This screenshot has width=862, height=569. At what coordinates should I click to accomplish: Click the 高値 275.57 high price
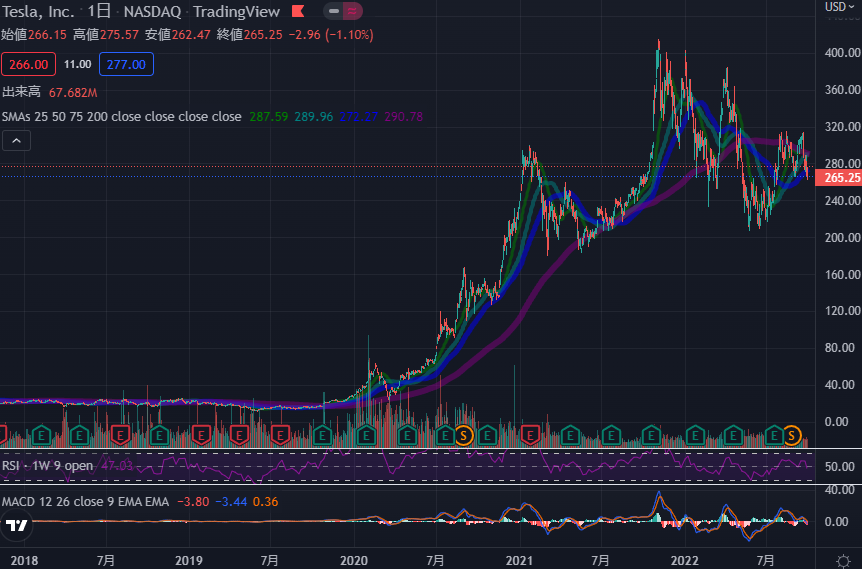point(106,35)
